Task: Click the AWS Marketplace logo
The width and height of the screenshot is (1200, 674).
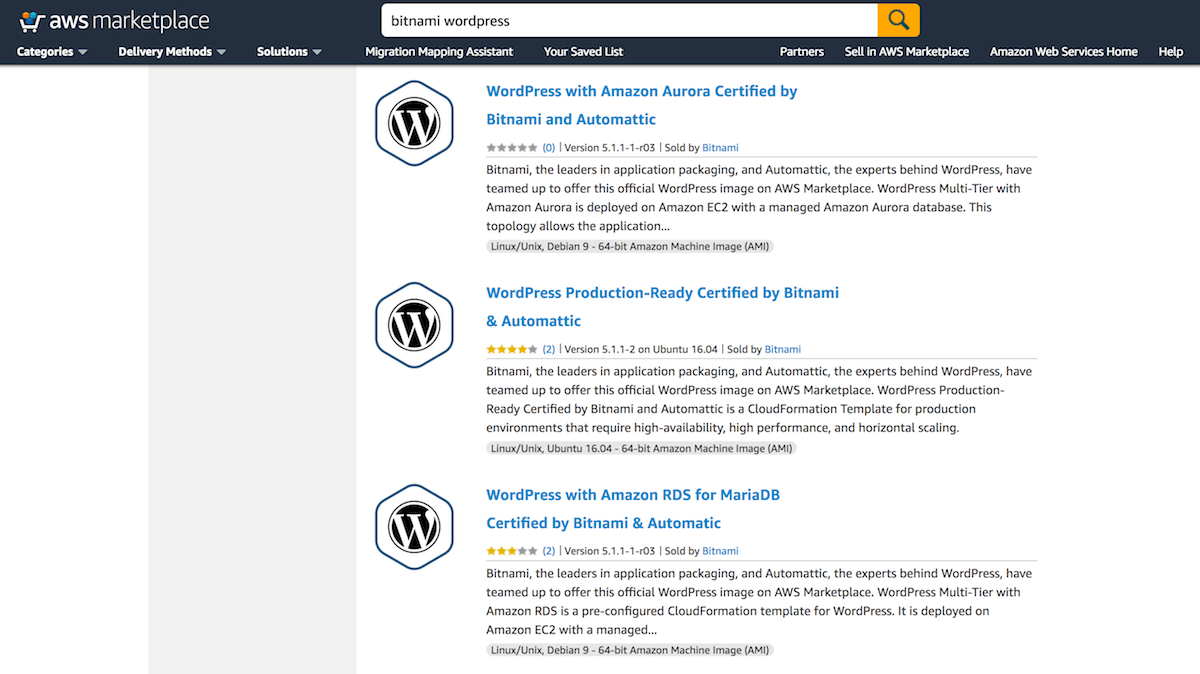Action: point(114,21)
